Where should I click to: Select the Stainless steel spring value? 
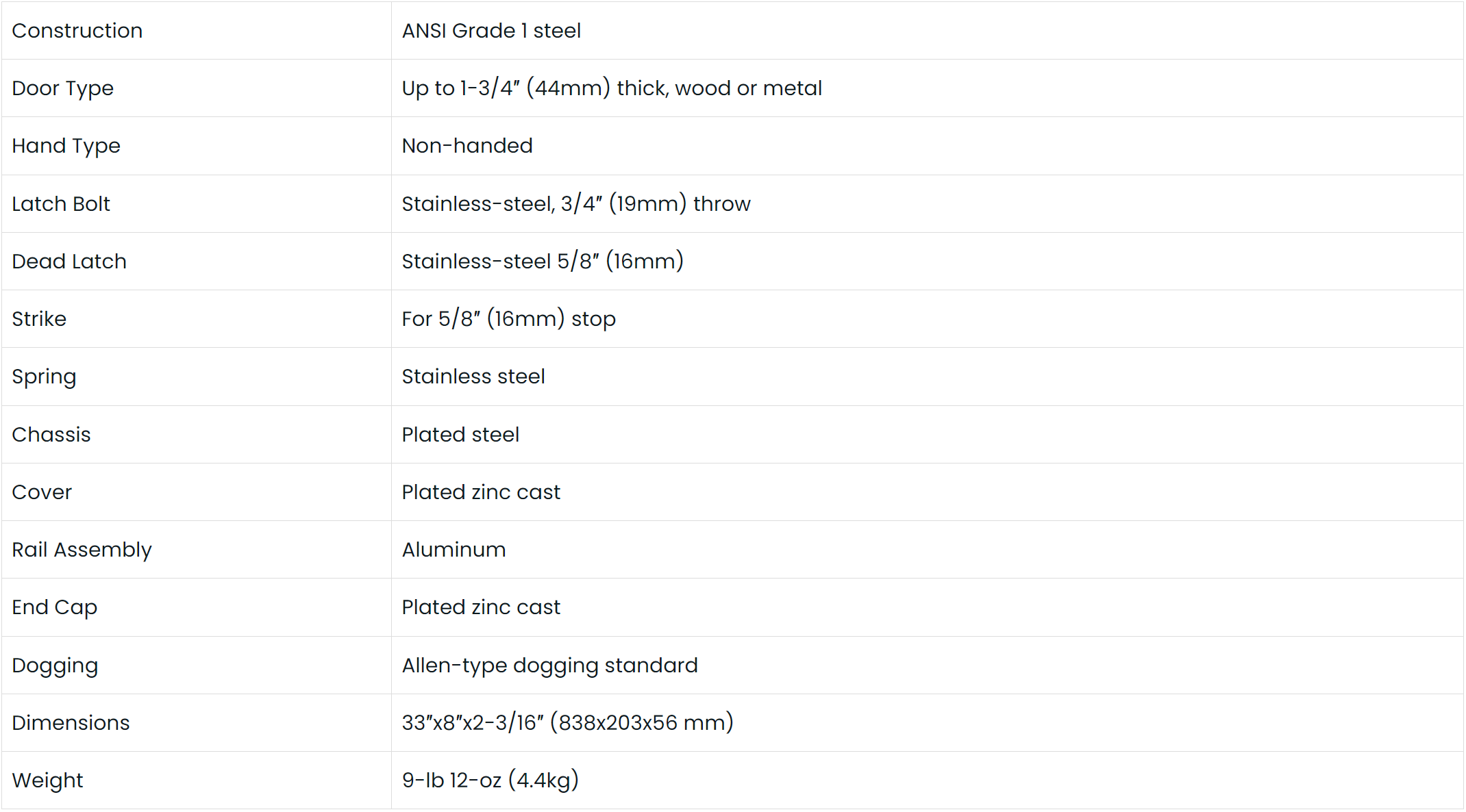coord(473,377)
